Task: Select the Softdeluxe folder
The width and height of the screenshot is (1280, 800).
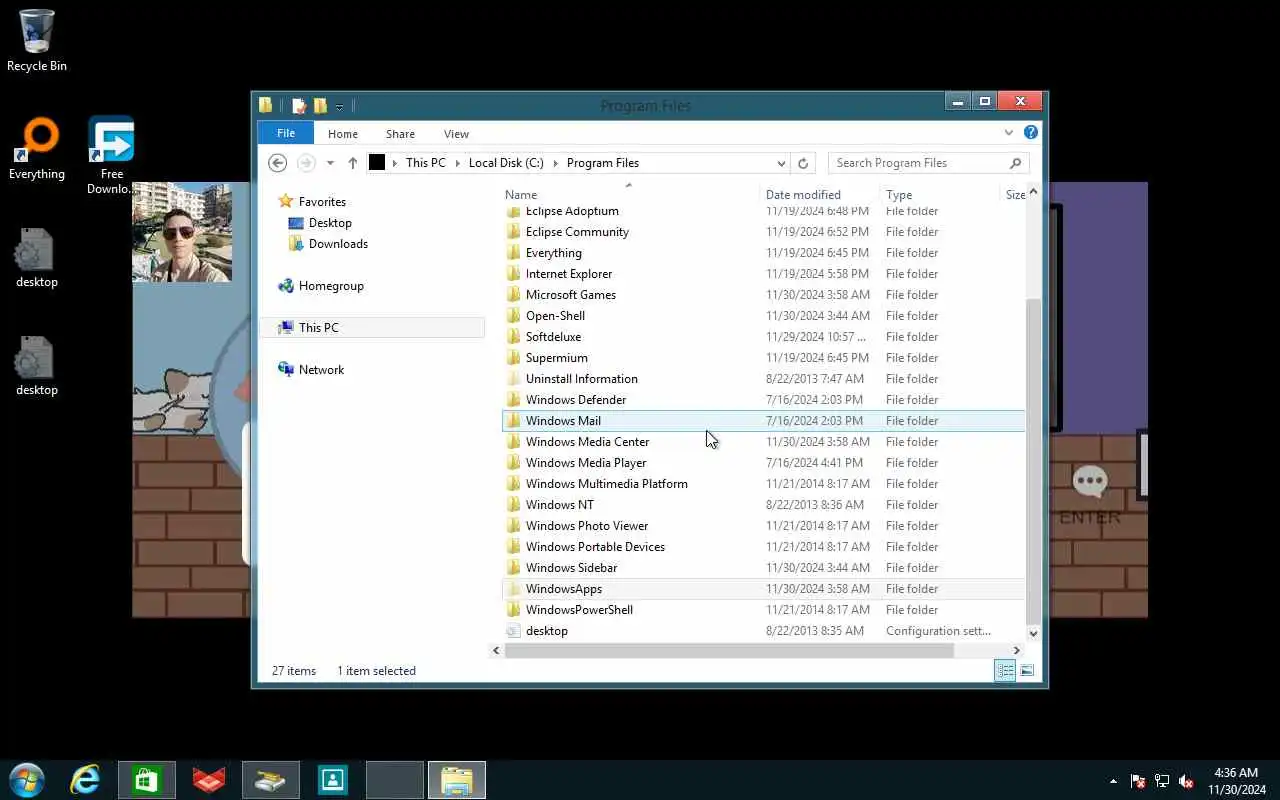Action: click(x=553, y=337)
